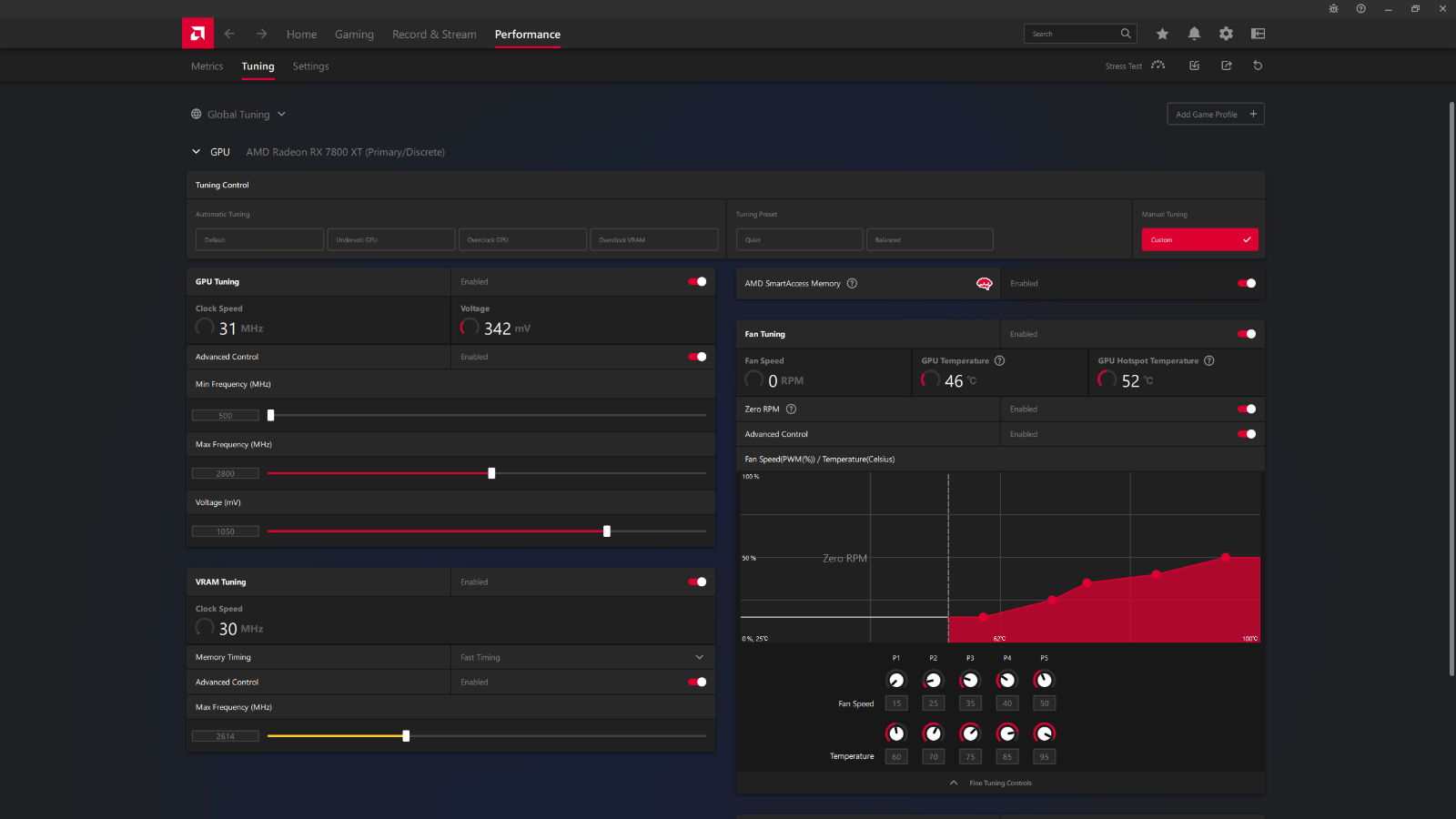Click the Max Frequency GPU slider handle
Screen dimensions: 1456x819
coord(491,473)
